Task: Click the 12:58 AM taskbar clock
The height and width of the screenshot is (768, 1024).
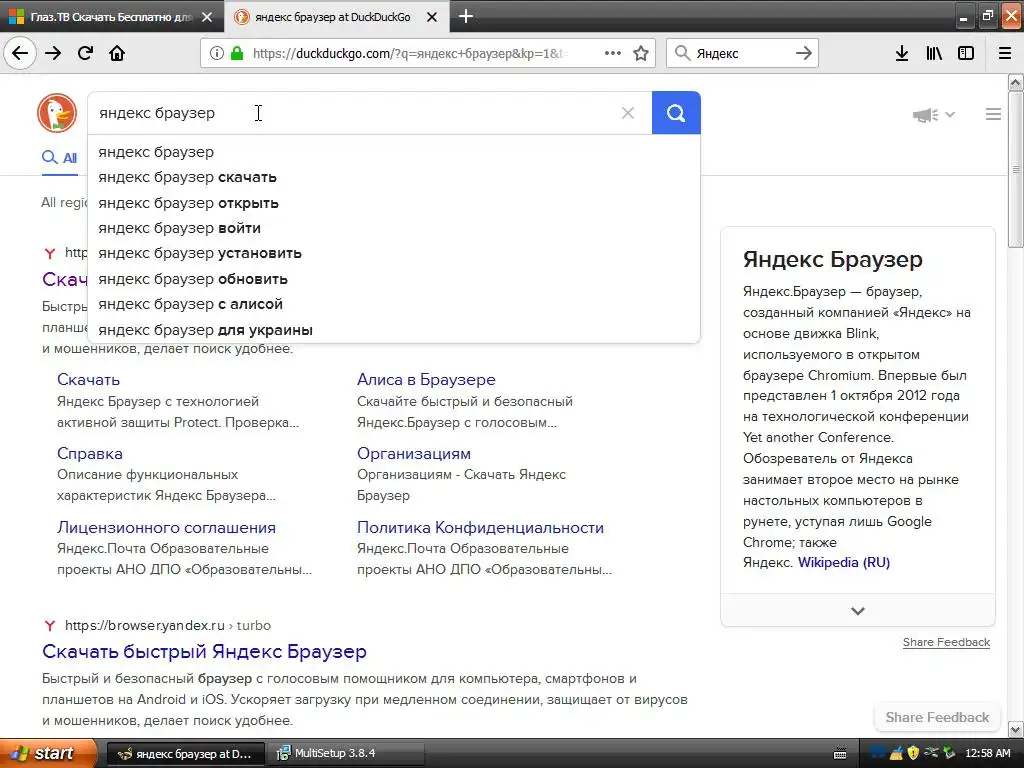Action: click(987, 753)
